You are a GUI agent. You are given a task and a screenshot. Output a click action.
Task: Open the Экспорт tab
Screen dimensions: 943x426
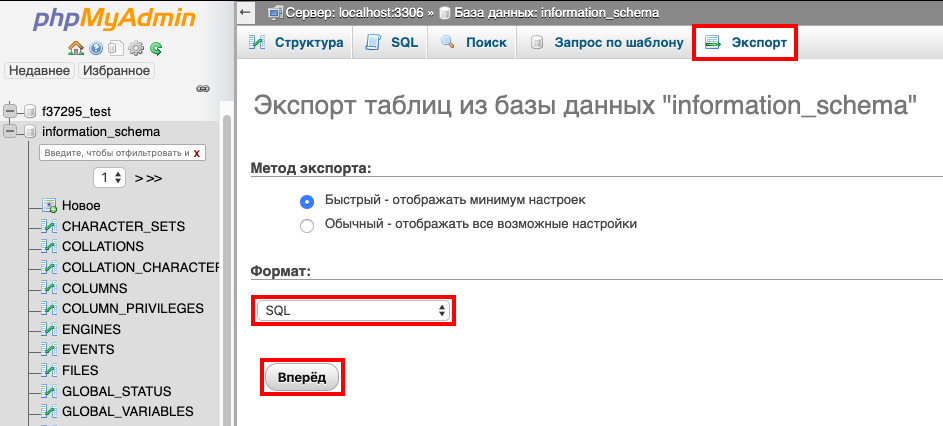coord(746,43)
